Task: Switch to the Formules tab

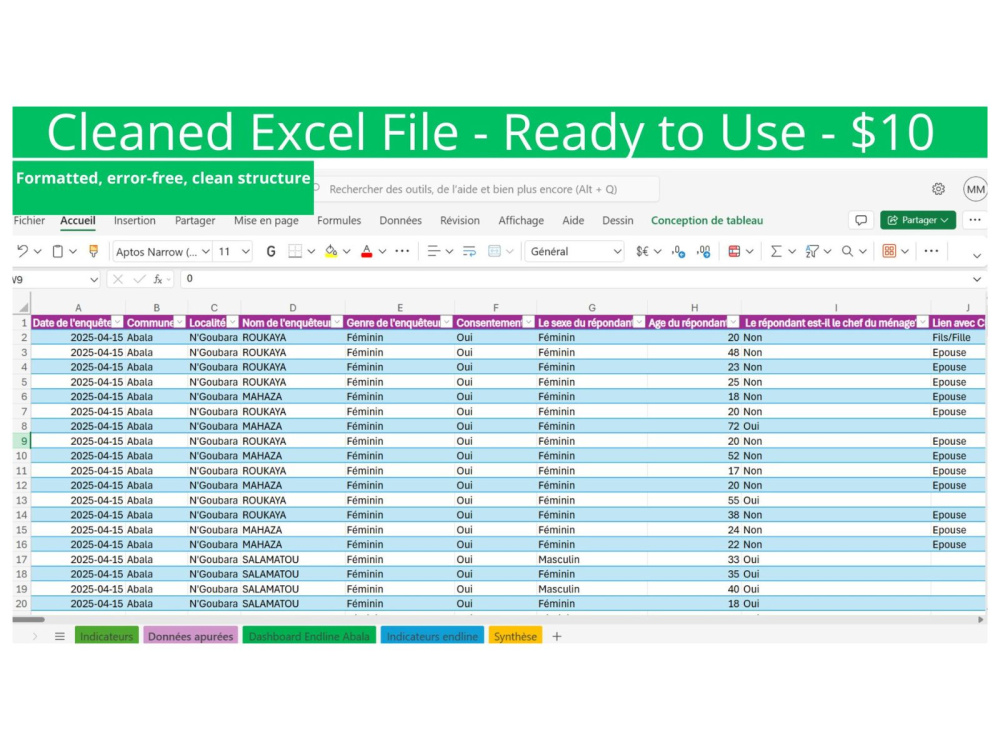Action: pos(339,220)
